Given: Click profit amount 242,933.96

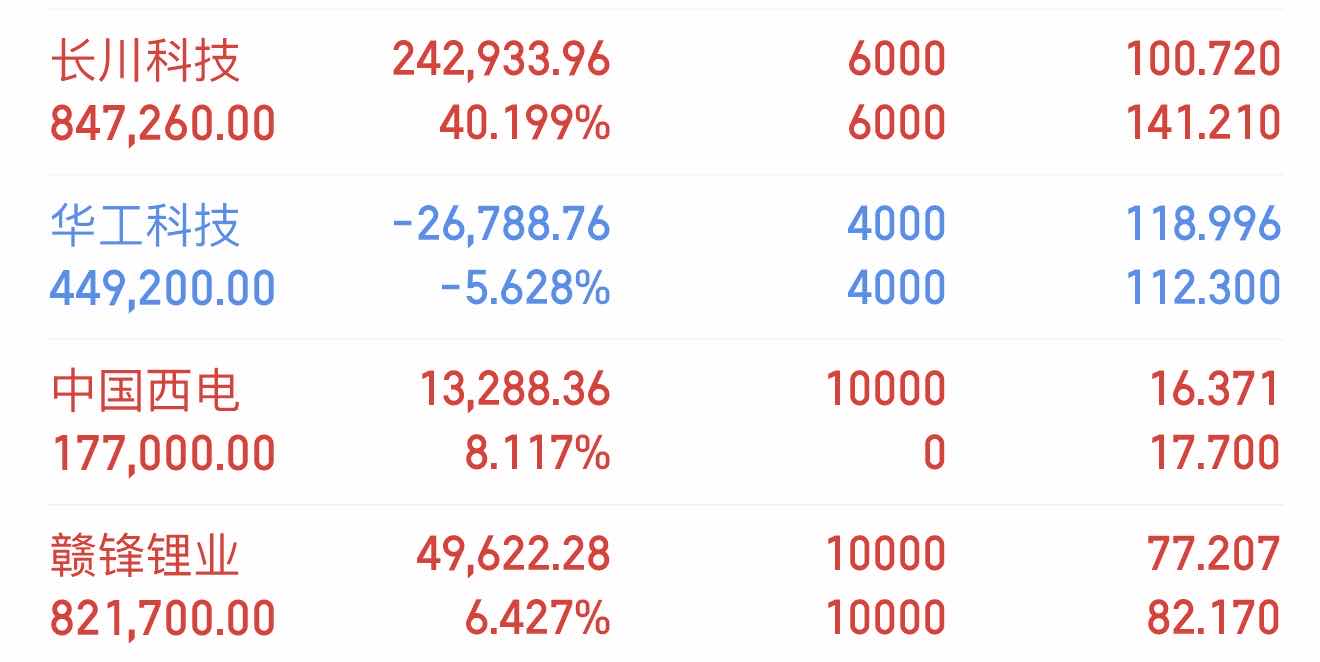Looking at the screenshot, I should 501,60.
